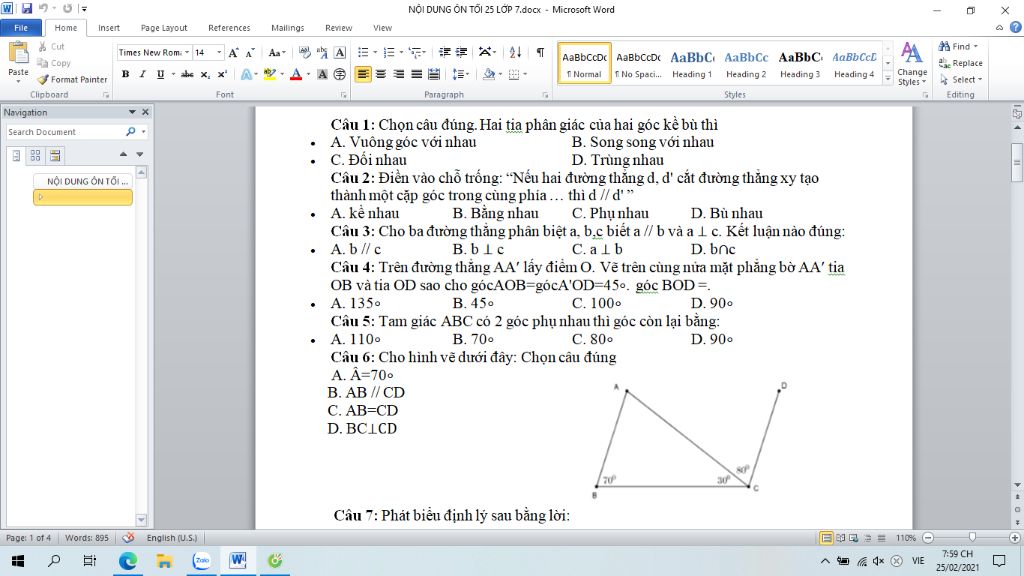Decrease paragraph indent

click(445, 52)
